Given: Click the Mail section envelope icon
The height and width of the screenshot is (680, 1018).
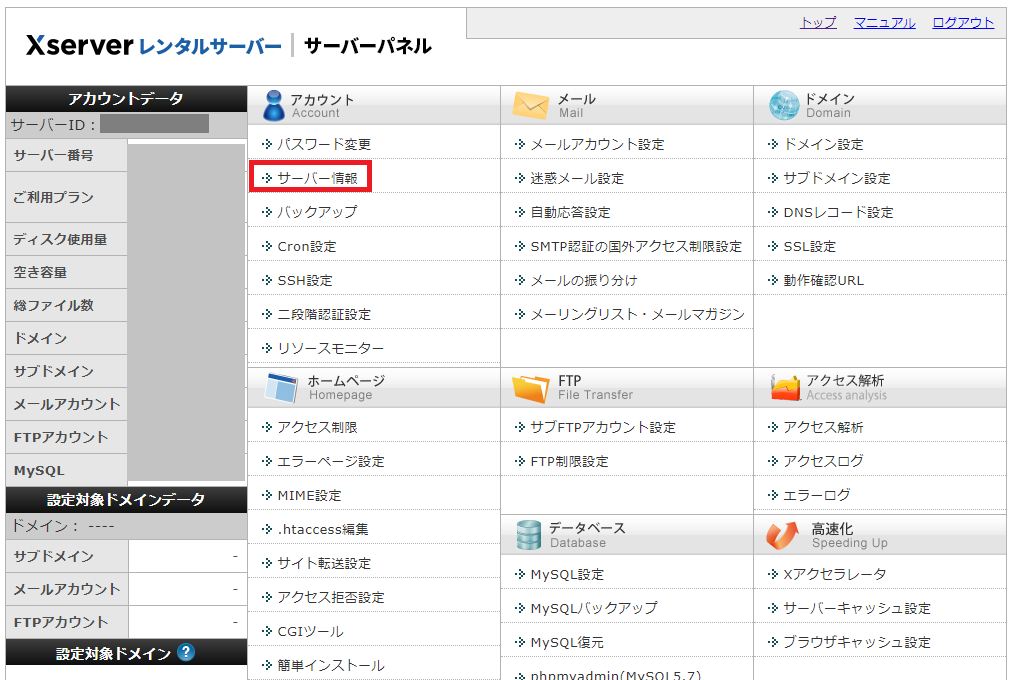Looking at the screenshot, I should [530, 105].
